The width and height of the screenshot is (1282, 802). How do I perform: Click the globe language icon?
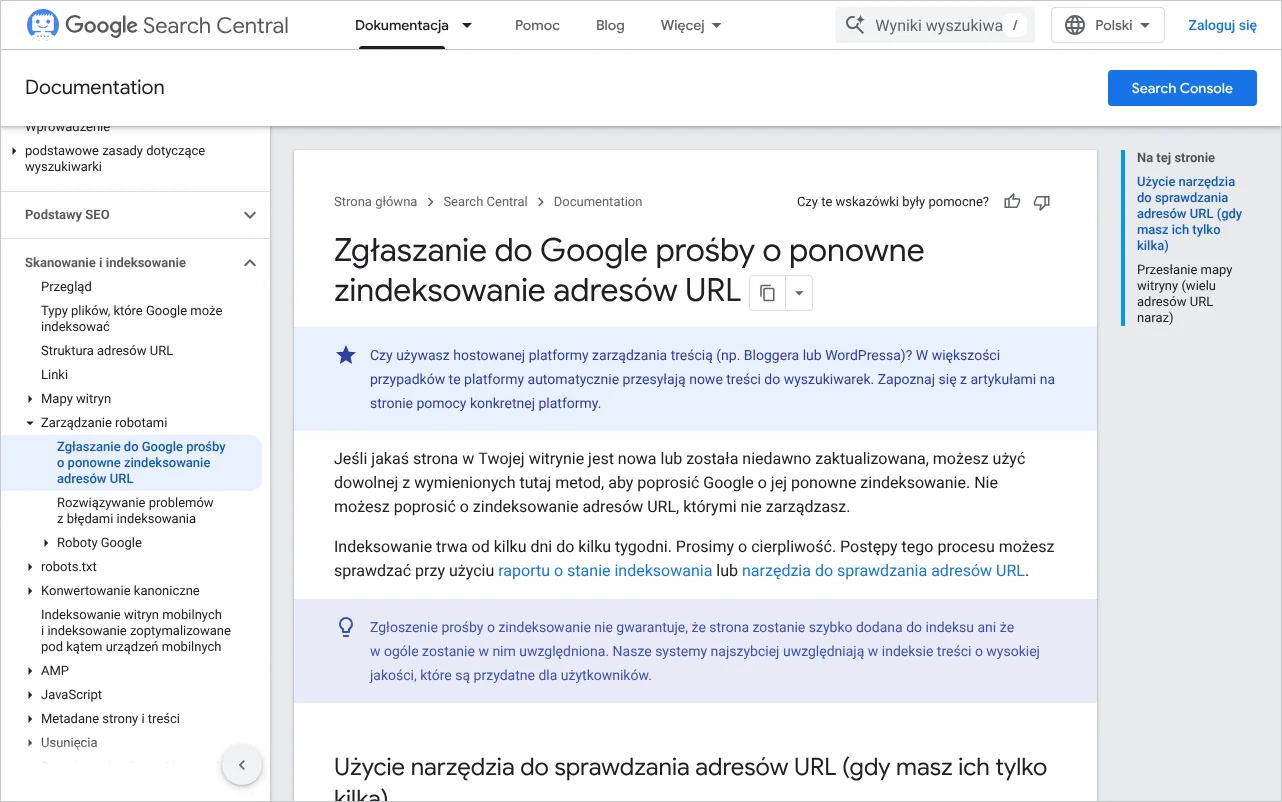[1075, 25]
